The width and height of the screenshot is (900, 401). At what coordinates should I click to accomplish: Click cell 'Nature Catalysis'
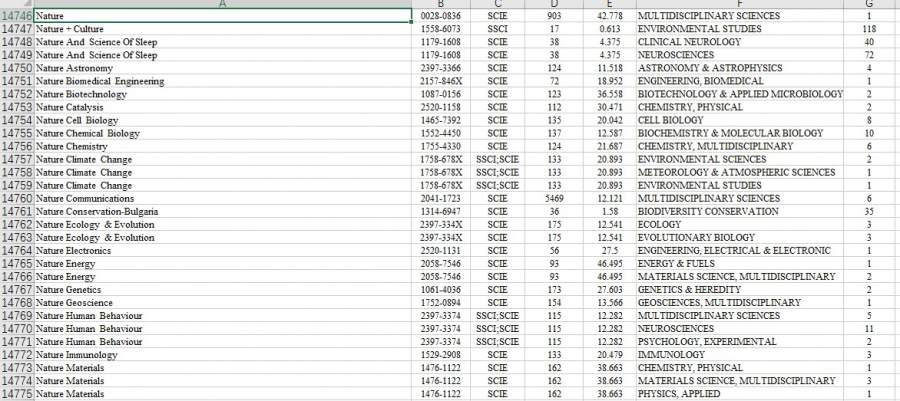coord(223,107)
